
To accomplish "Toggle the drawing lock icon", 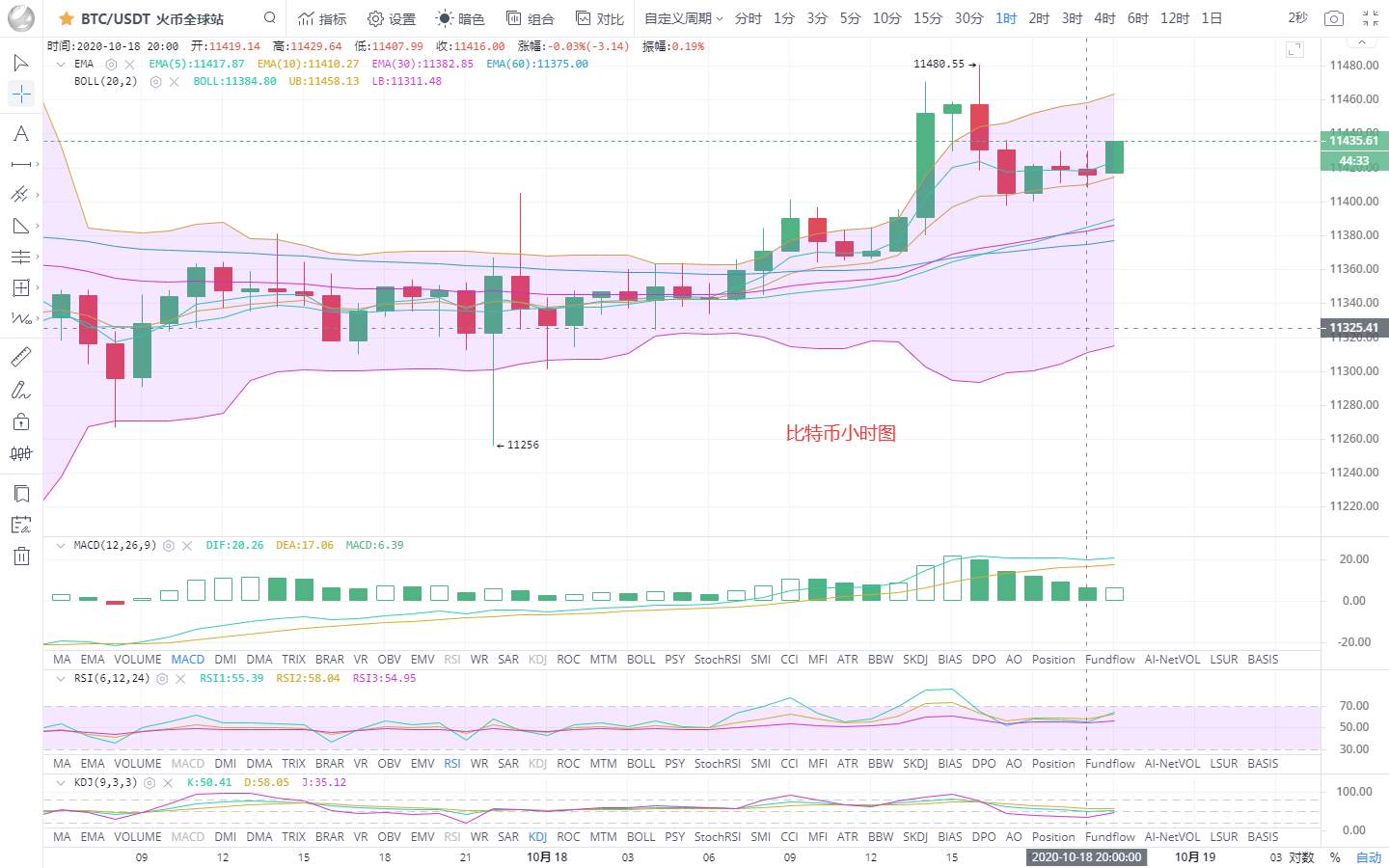I will [21, 421].
